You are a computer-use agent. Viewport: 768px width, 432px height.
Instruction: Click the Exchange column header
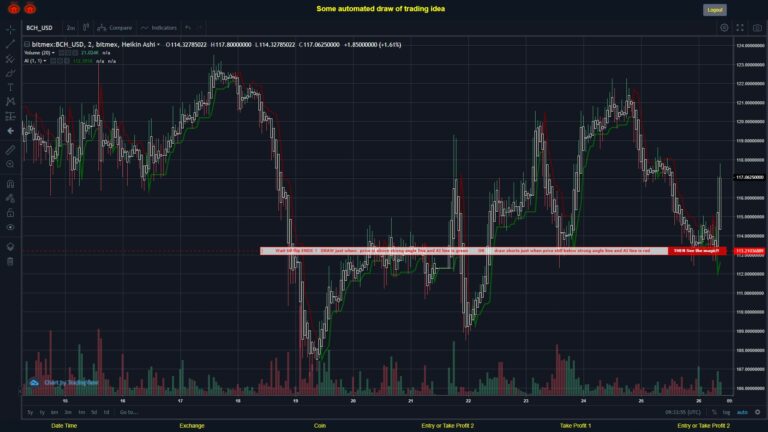point(192,426)
